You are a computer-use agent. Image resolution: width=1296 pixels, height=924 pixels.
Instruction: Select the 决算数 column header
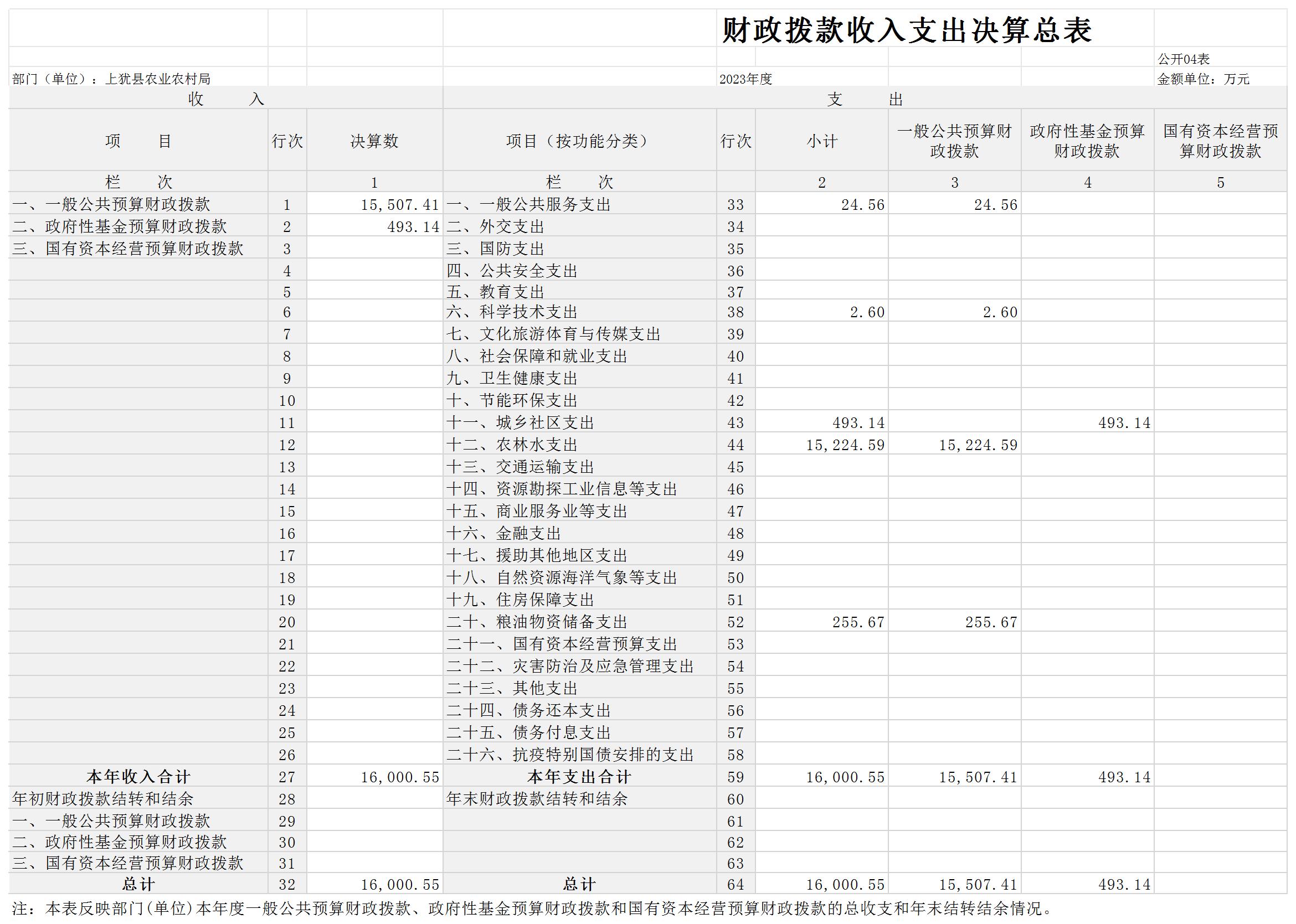tap(374, 141)
